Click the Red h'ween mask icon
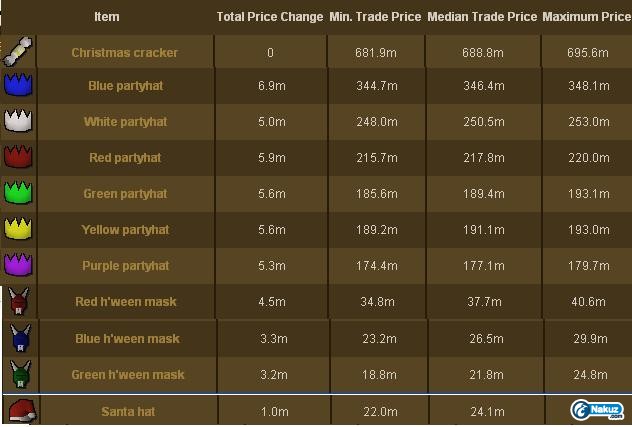 (x=18, y=301)
